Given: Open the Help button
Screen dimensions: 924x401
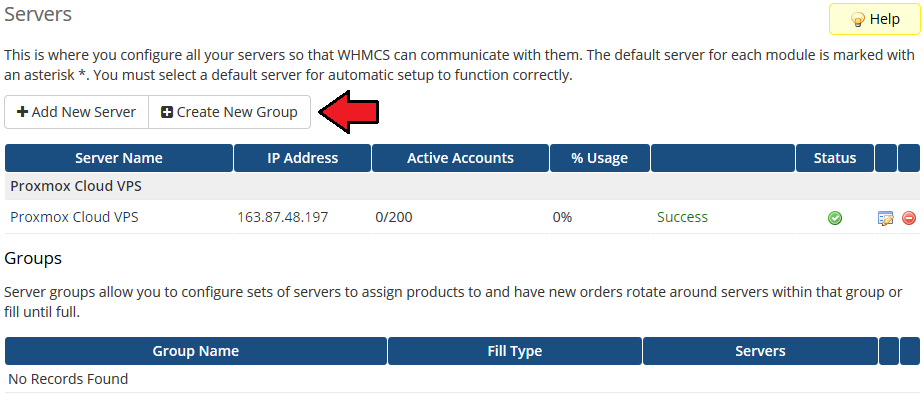Looking at the screenshot, I should pos(874,19).
